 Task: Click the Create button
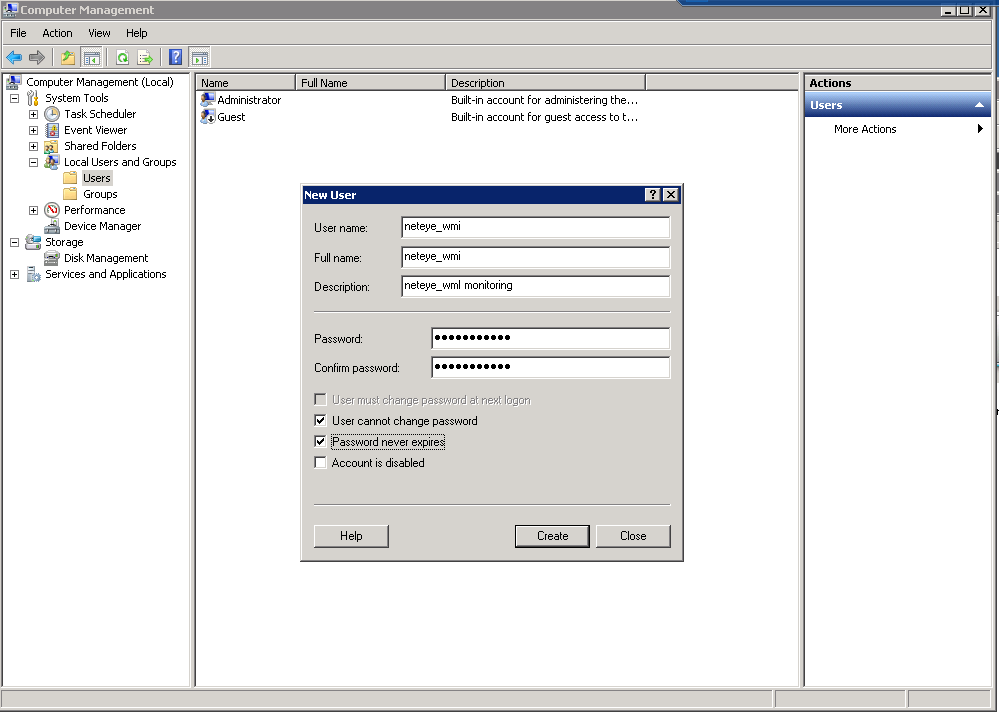pos(552,536)
